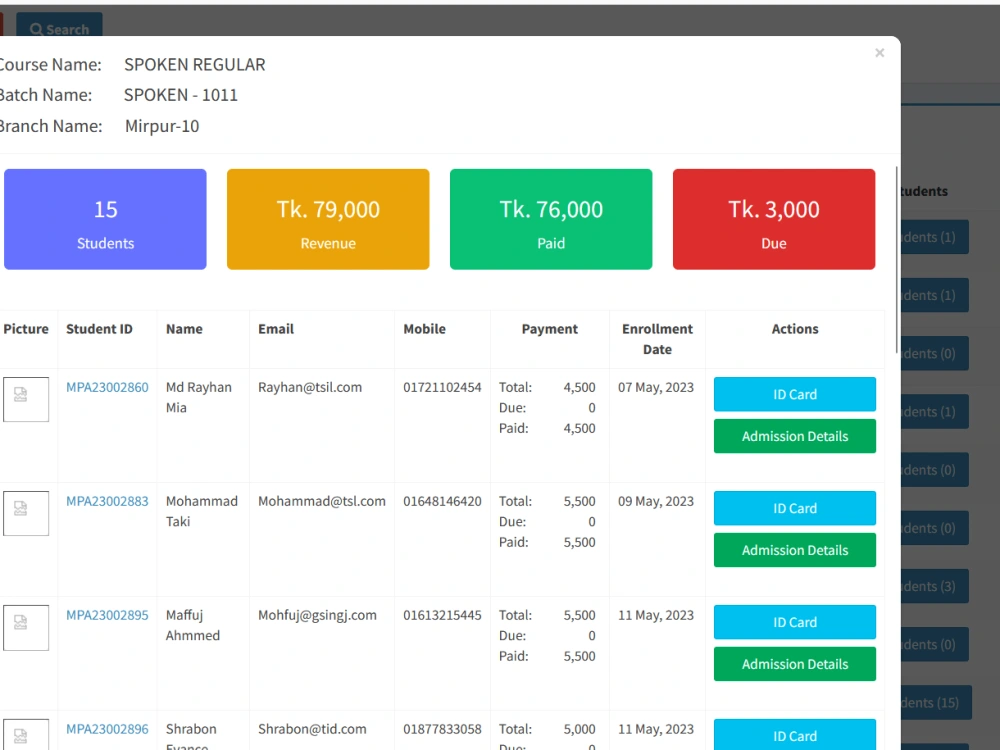Click the 15 Students summary card
Viewport: 1000px width, 750px height.
pyautogui.click(x=105, y=219)
